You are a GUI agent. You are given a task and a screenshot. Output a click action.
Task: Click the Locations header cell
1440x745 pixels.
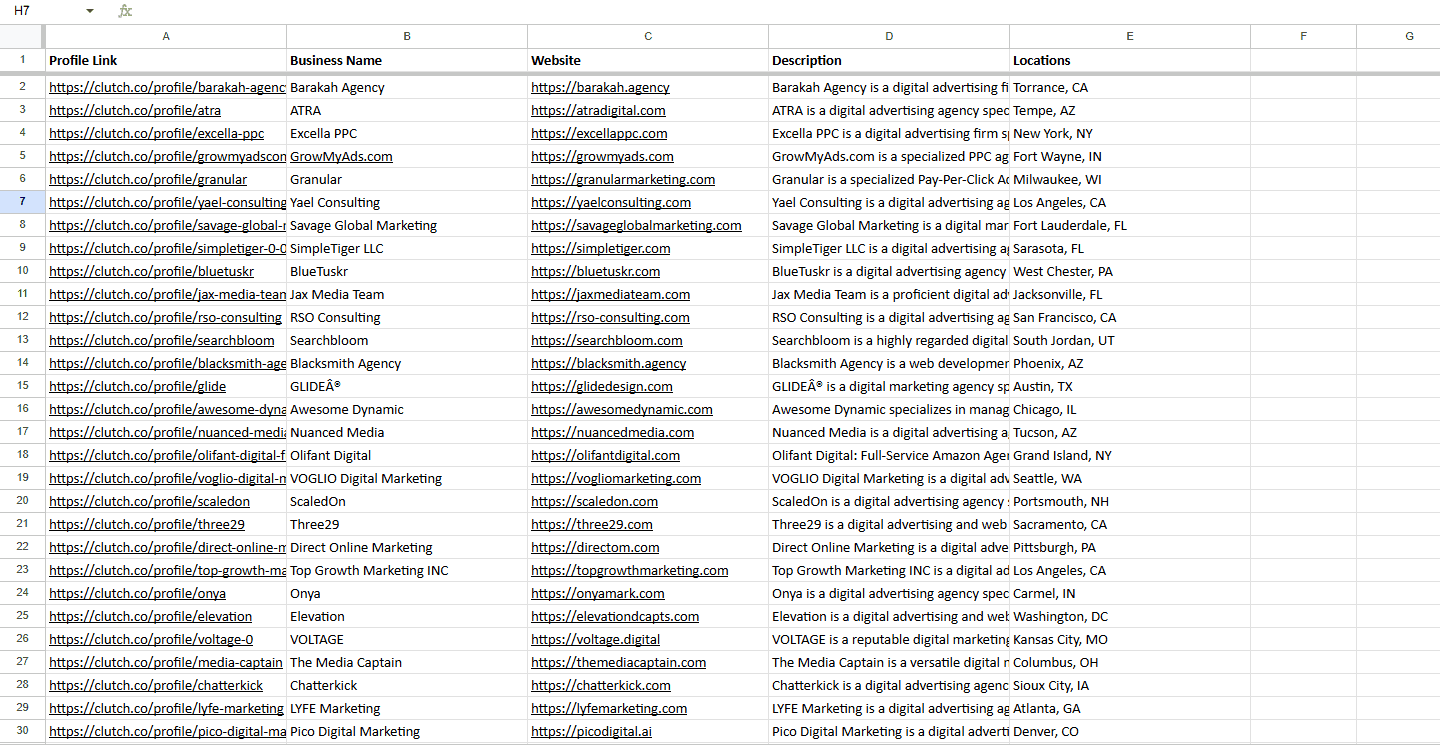1130,61
